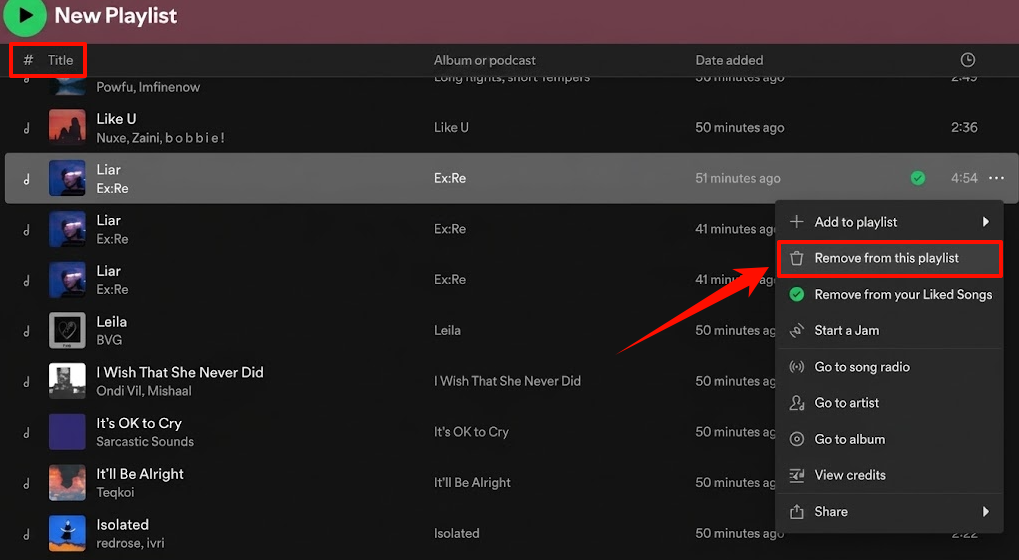
Task: Select Go to artist
Action: point(889,403)
